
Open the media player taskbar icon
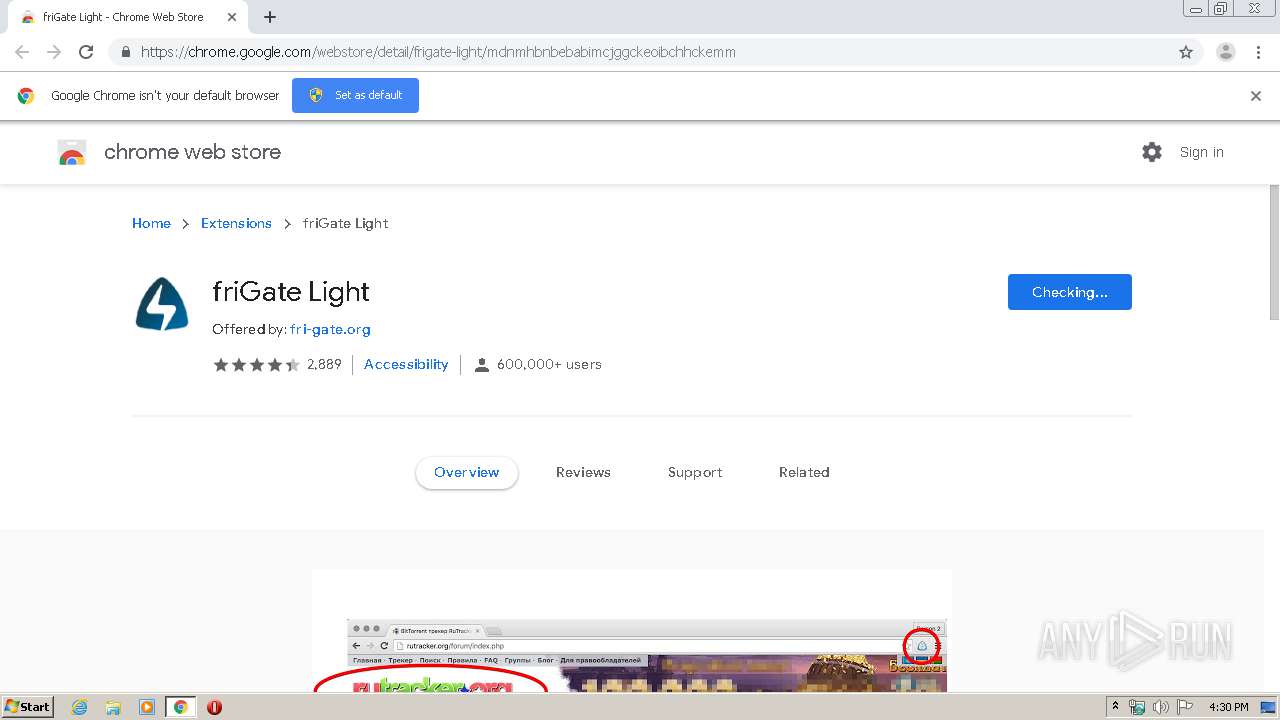147,707
